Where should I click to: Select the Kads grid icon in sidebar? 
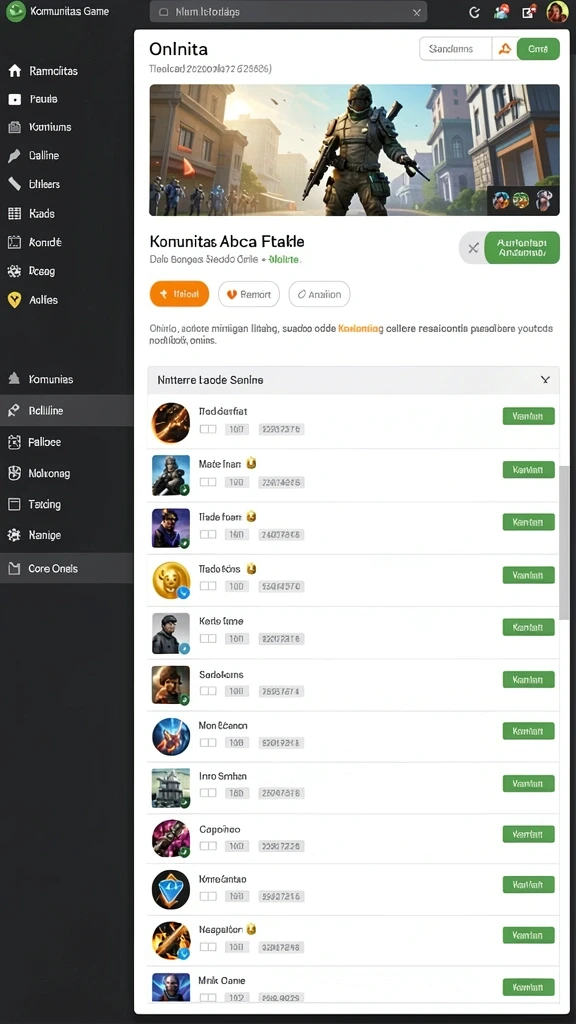pyautogui.click(x=14, y=214)
